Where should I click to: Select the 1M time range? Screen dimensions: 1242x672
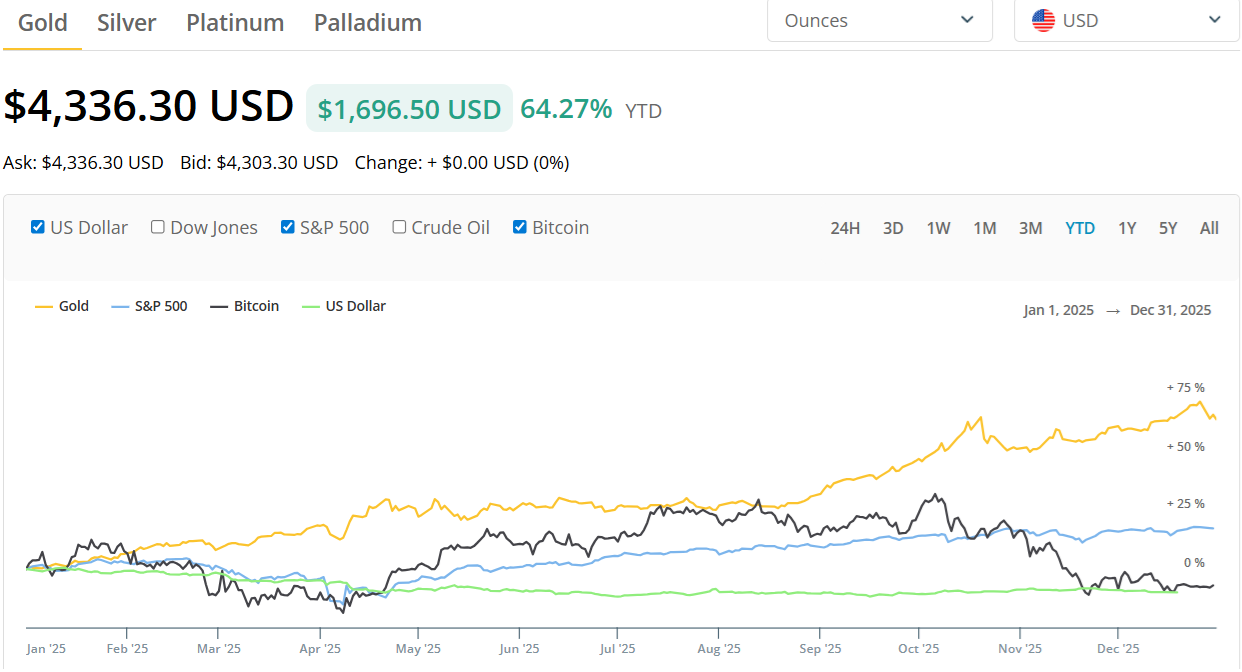click(x=985, y=228)
